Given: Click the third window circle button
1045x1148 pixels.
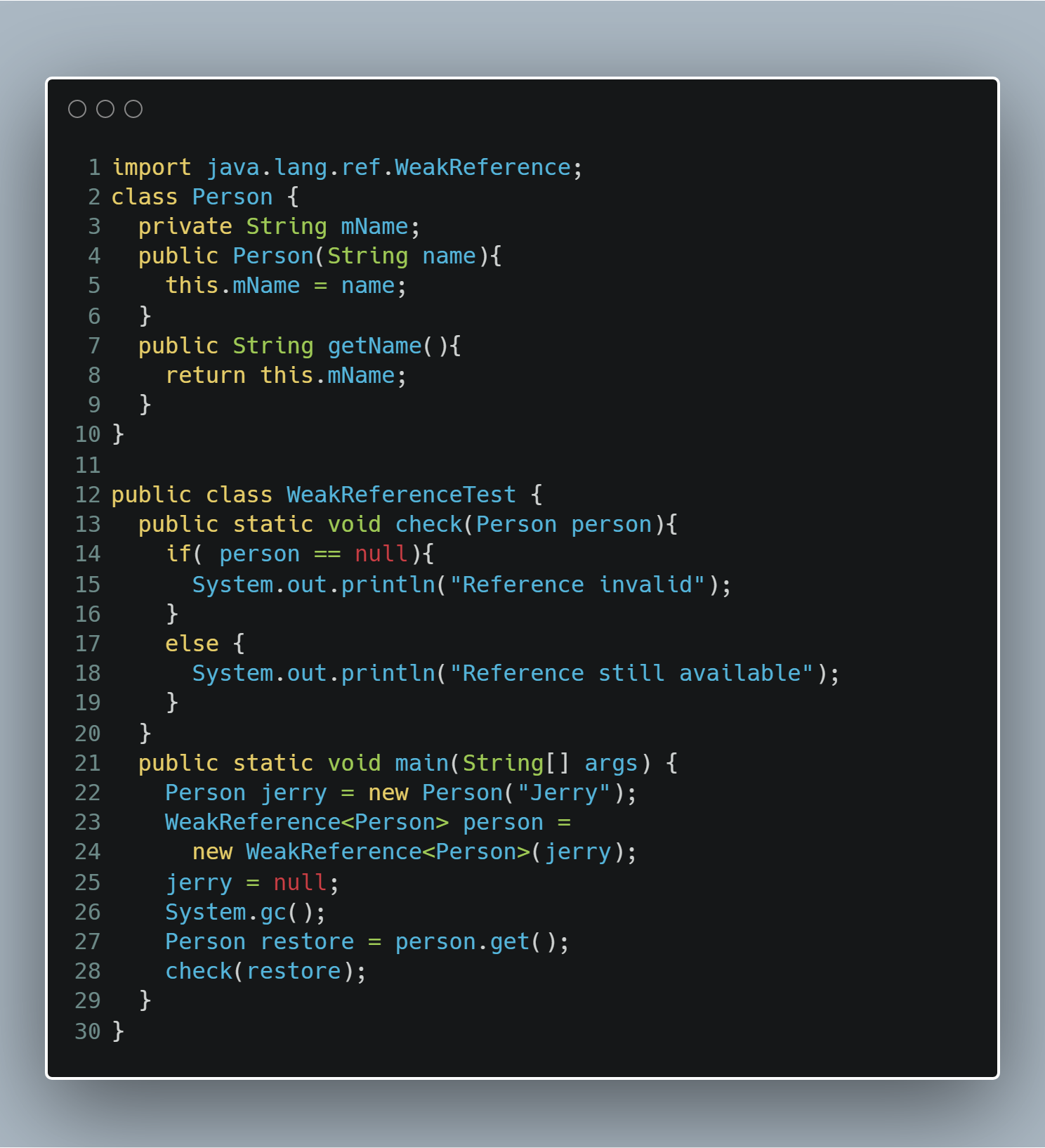Looking at the screenshot, I should click(x=133, y=109).
